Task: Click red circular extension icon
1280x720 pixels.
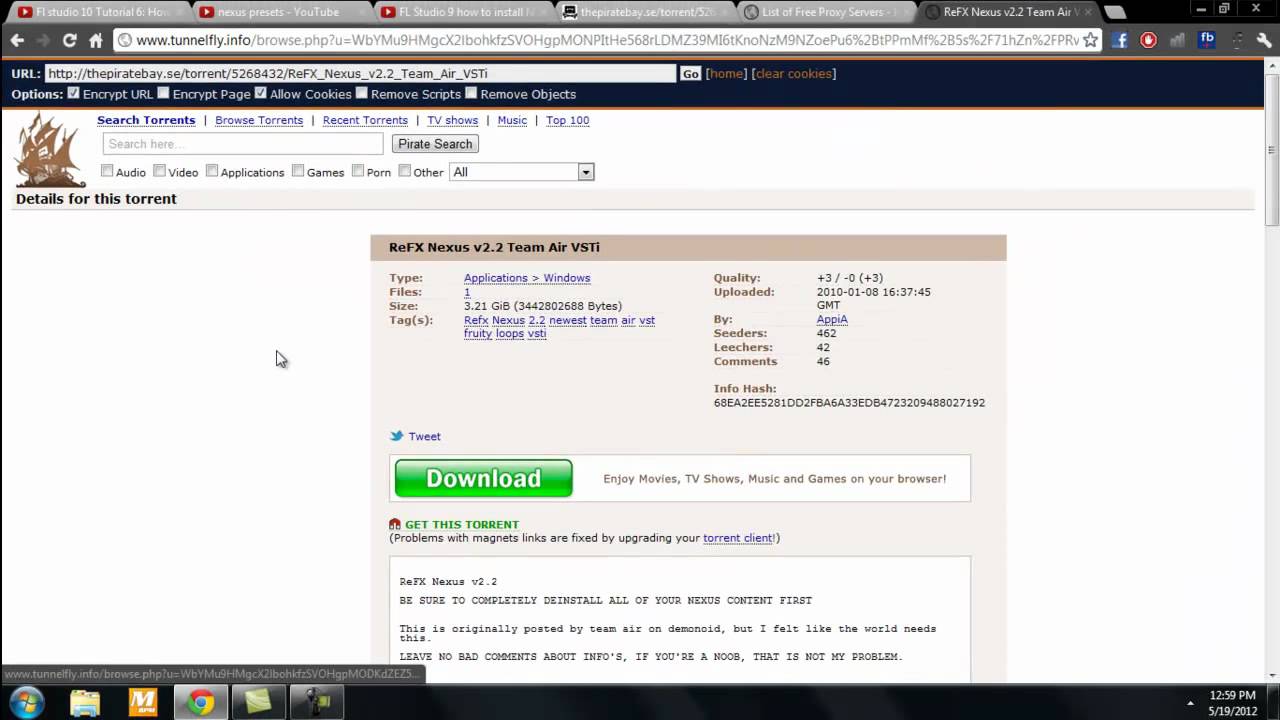Action: pyautogui.click(x=1149, y=40)
